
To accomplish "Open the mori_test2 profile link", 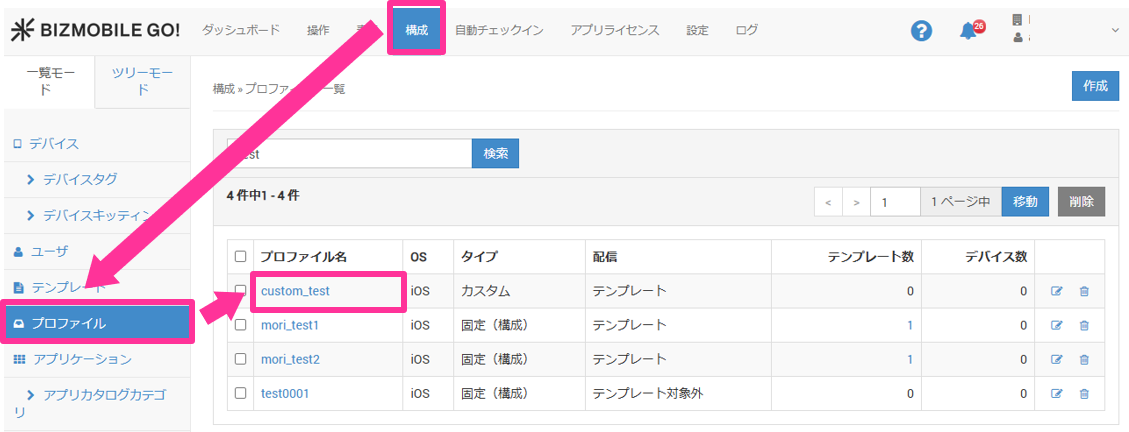I will click(x=290, y=359).
